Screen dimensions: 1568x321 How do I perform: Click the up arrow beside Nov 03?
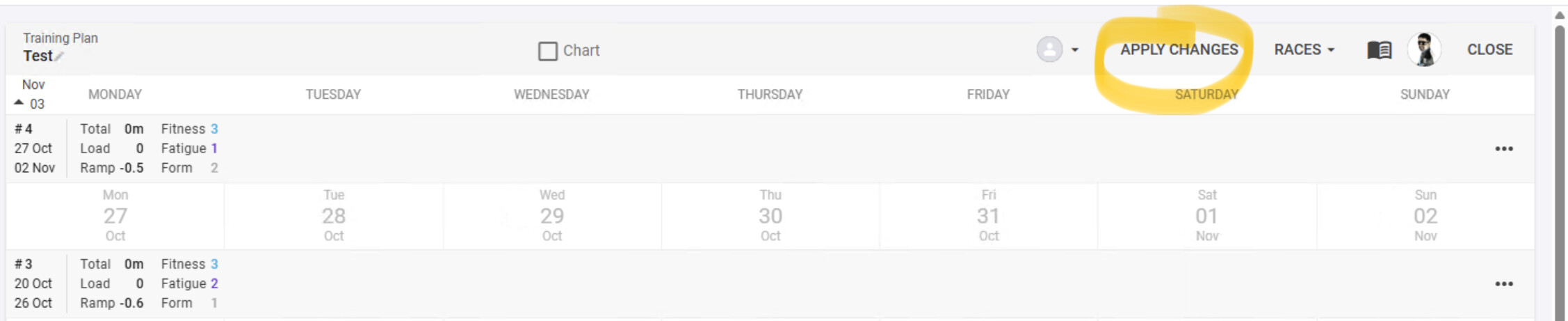point(19,103)
